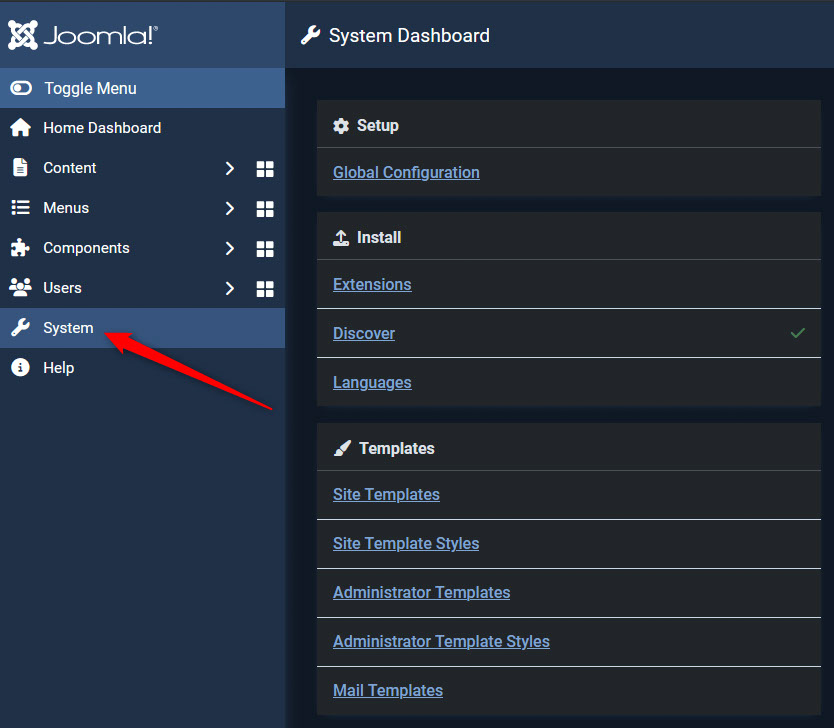
Task: Expand the Menus section arrow
Action: pyautogui.click(x=229, y=208)
